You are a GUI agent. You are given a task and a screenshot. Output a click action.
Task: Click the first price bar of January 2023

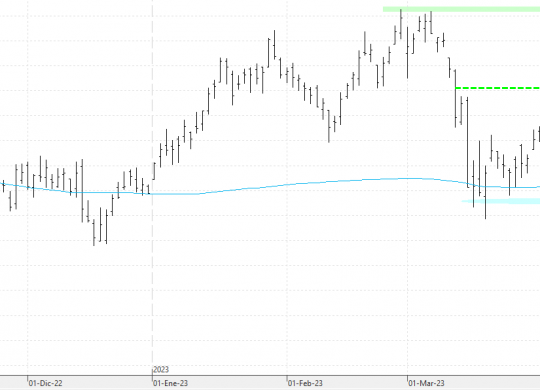click(x=154, y=171)
